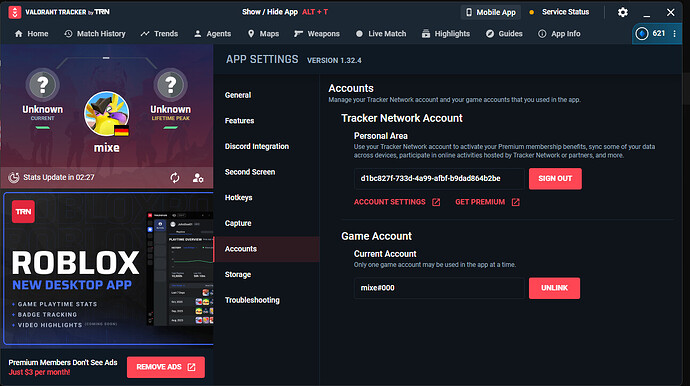
Task: Click the Roblox New Desktop App ad
Action: click(x=108, y=268)
